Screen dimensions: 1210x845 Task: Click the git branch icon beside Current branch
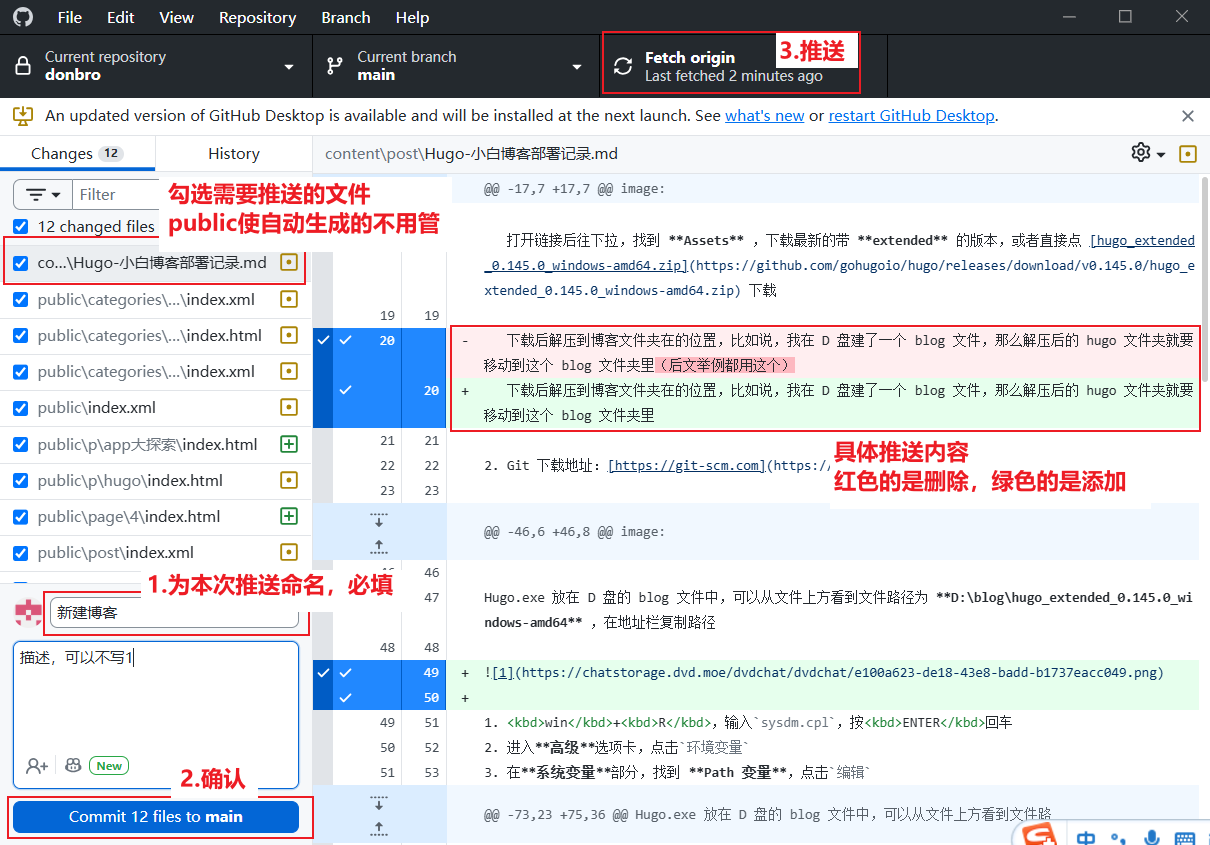(335, 66)
